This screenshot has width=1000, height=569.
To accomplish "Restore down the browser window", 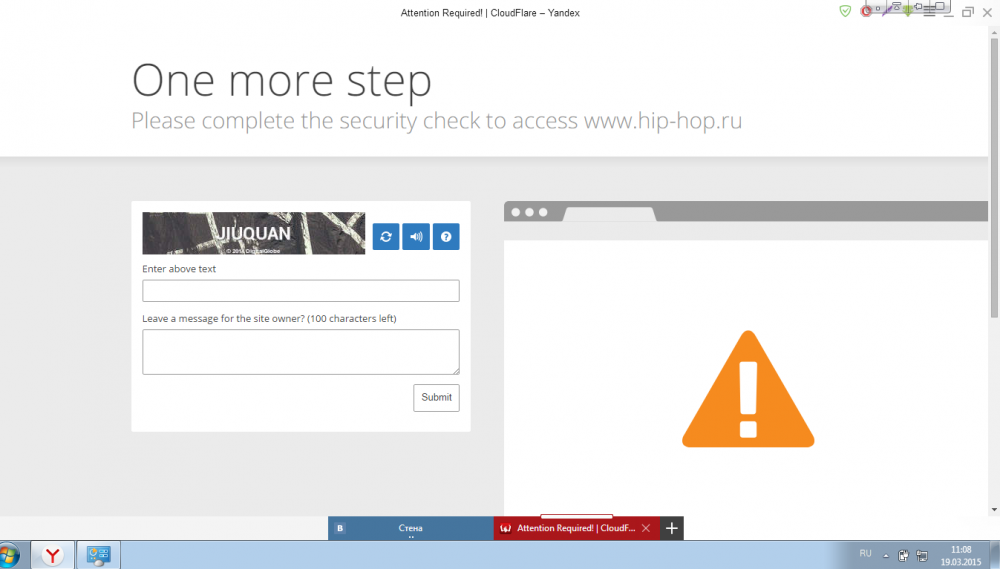I will (968, 12).
